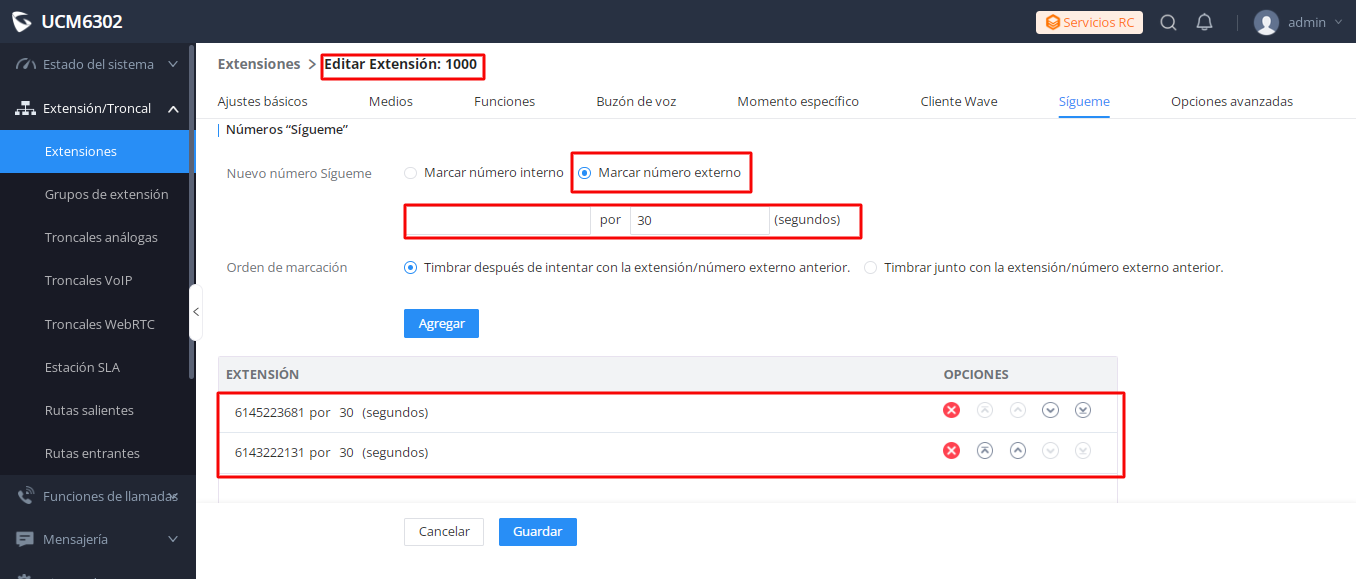
Task: Collapse Extensión/Troncal menu
Action: click(x=97, y=108)
